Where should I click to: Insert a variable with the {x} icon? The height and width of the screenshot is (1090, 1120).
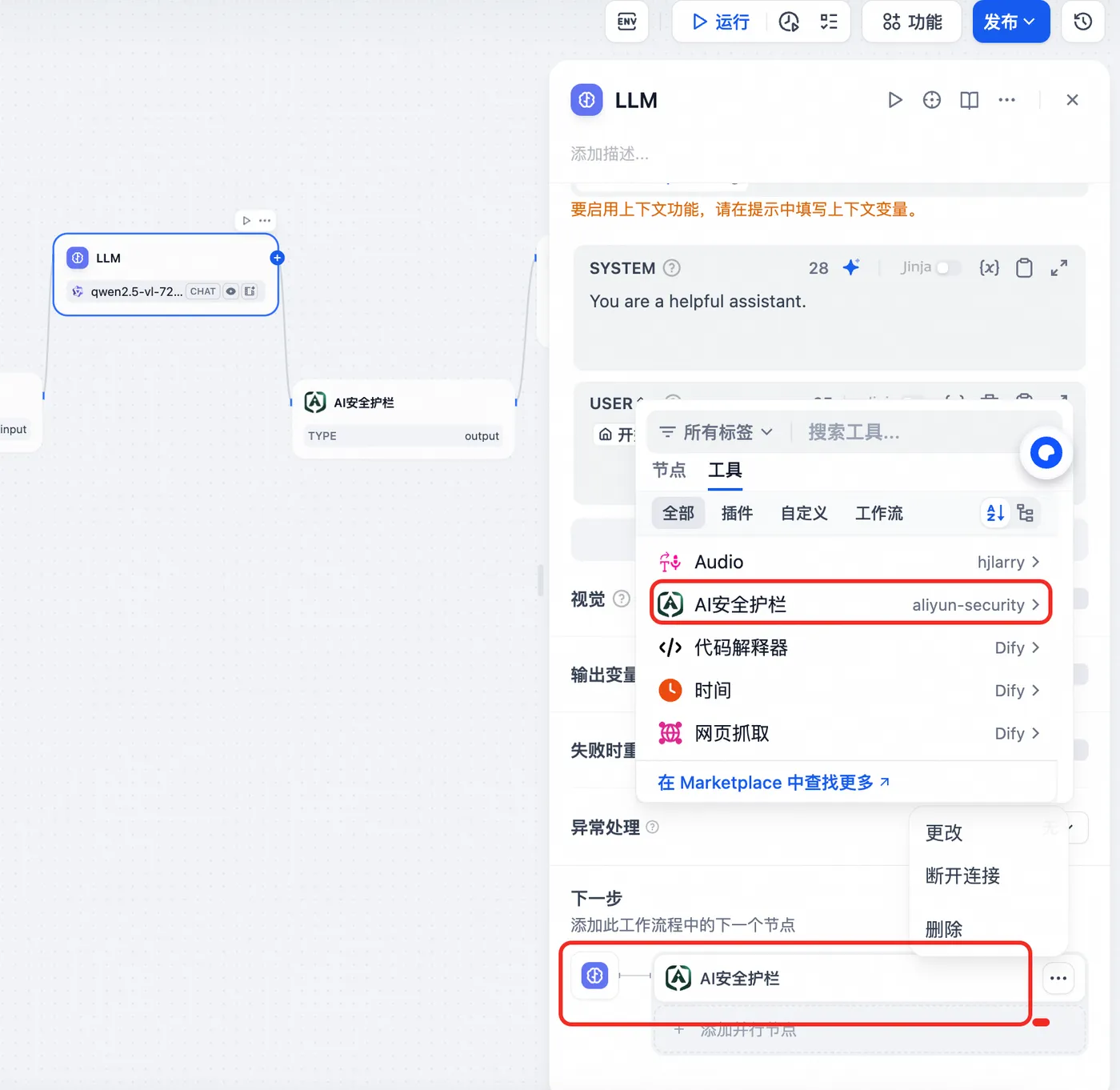tap(990, 267)
